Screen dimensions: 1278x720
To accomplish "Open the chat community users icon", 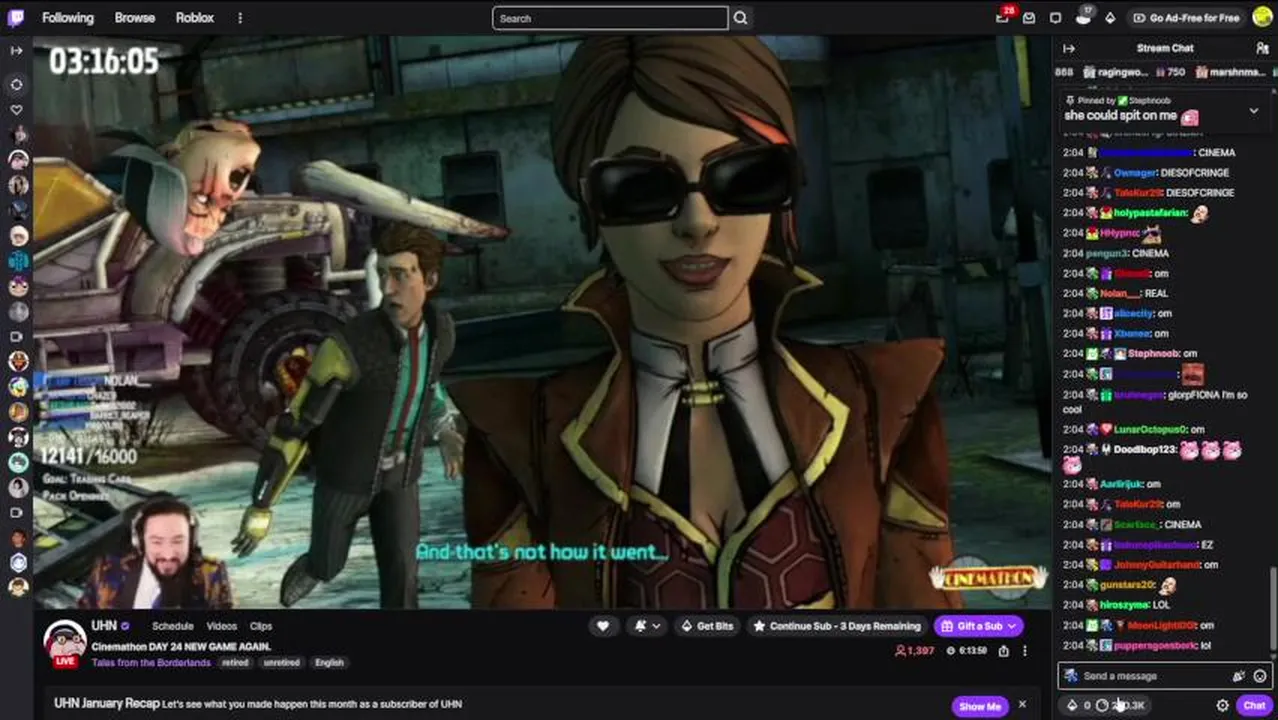I will click(1262, 48).
